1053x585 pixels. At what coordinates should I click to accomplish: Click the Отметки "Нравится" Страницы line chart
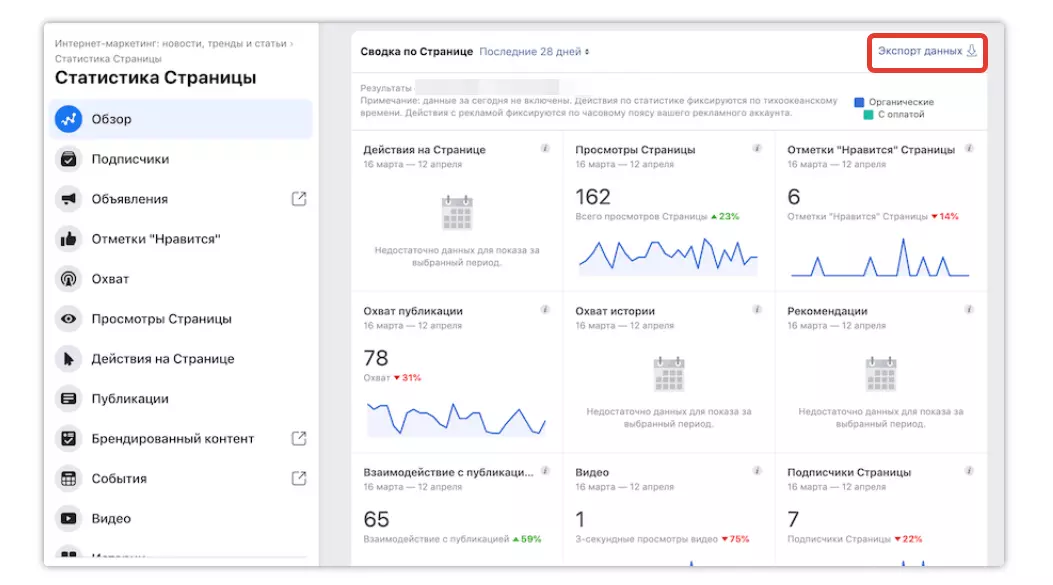(880, 257)
